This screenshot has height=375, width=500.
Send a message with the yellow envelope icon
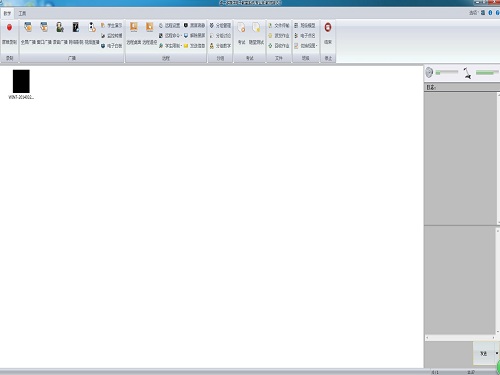pyautogui.click(x=194, y=46)
